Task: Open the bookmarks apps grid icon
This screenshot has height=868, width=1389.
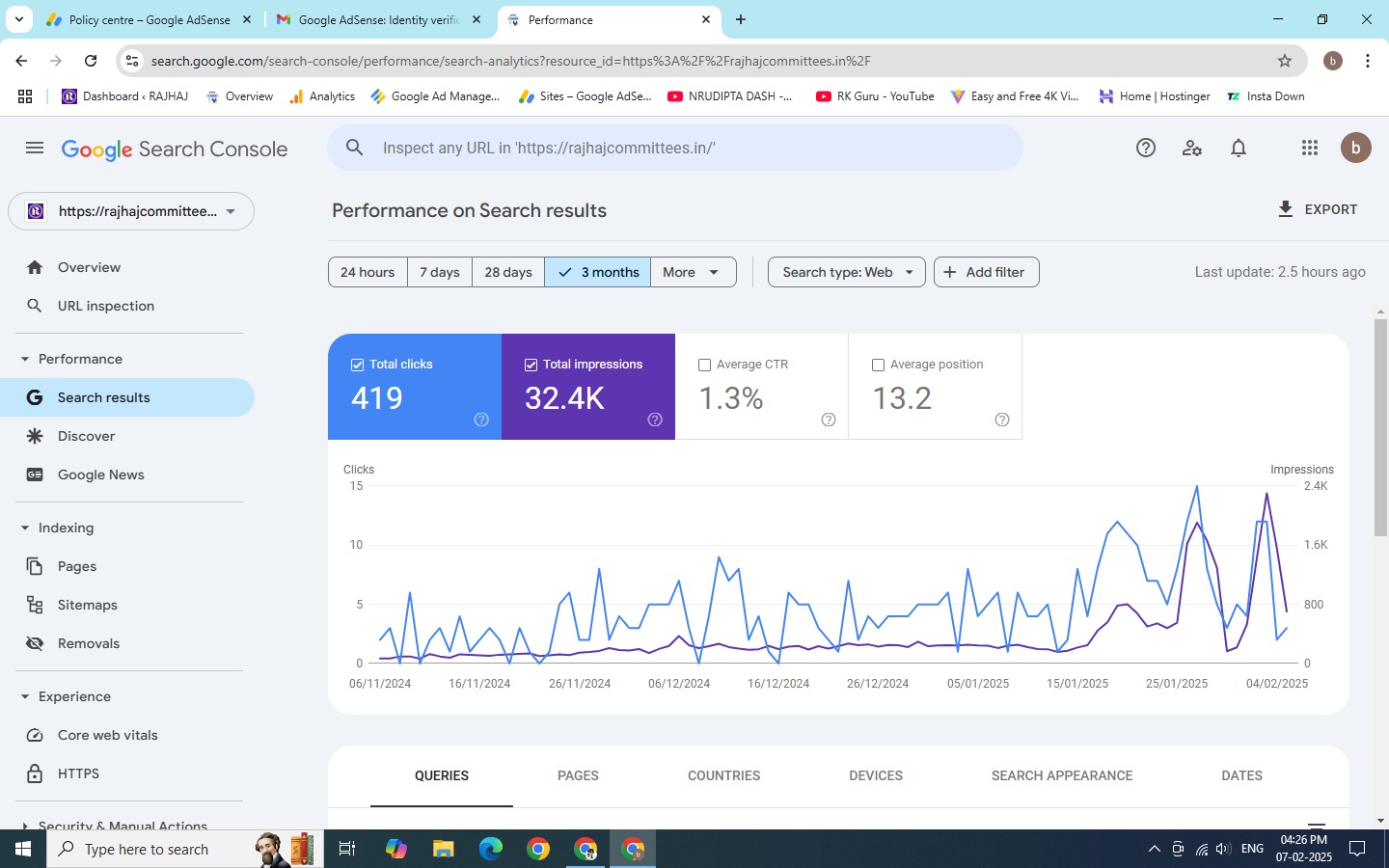Action: tap(25, 96)
